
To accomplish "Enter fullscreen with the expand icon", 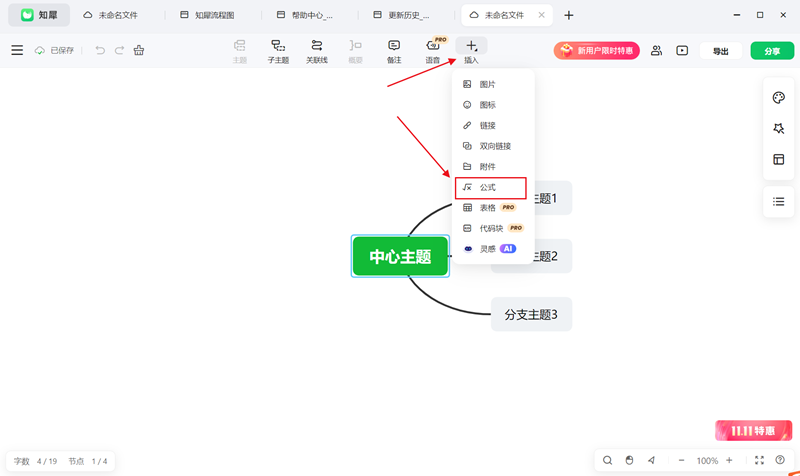I will tap(759, 460).
